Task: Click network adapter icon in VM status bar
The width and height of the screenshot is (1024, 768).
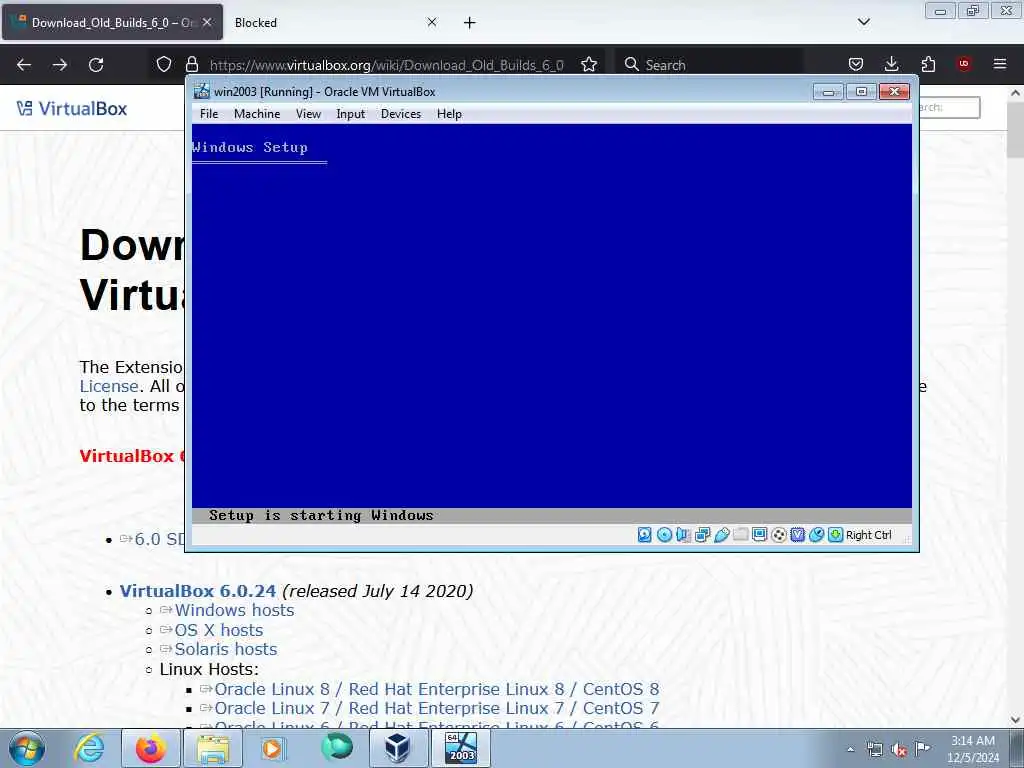Action: click(703, 535)
